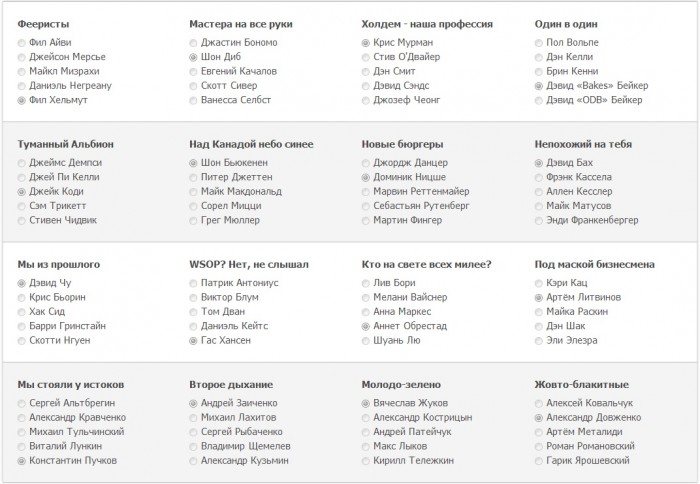Viewport: 700px width, 484px height.
Task: Pick Мелани Вайснер radio button
Action: pos(367,297)
